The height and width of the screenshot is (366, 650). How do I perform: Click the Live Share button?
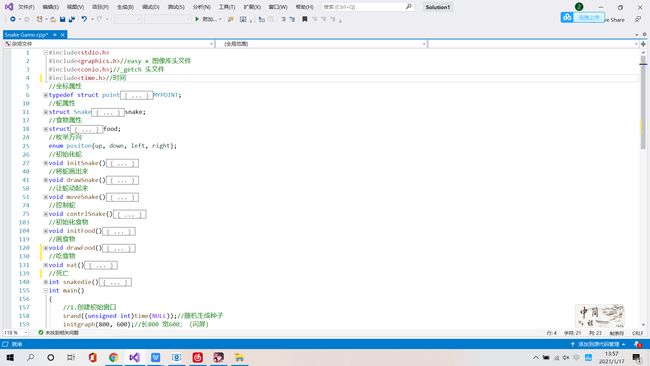614,19
